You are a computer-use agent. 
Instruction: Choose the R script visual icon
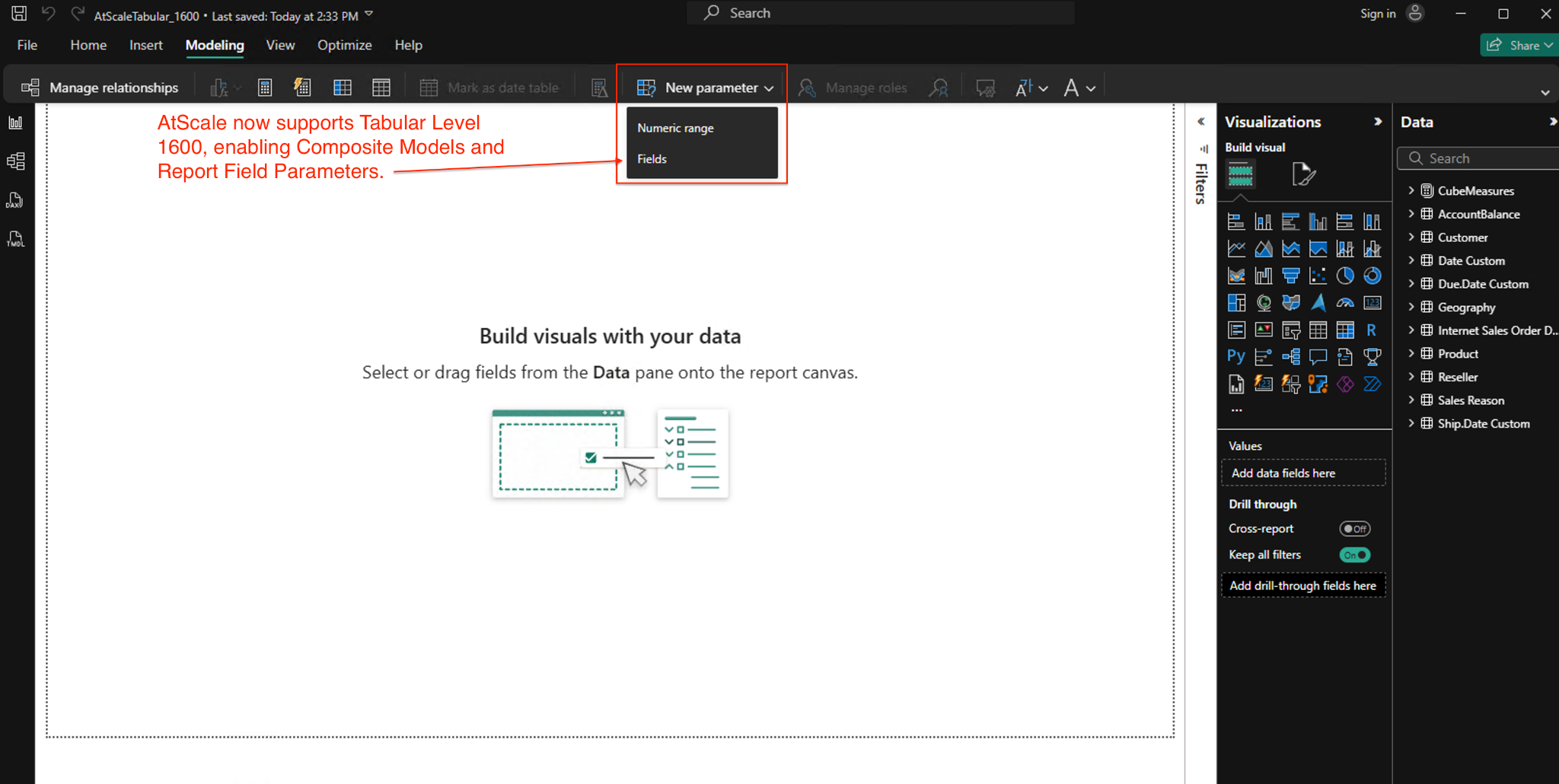pos(1371,330)
